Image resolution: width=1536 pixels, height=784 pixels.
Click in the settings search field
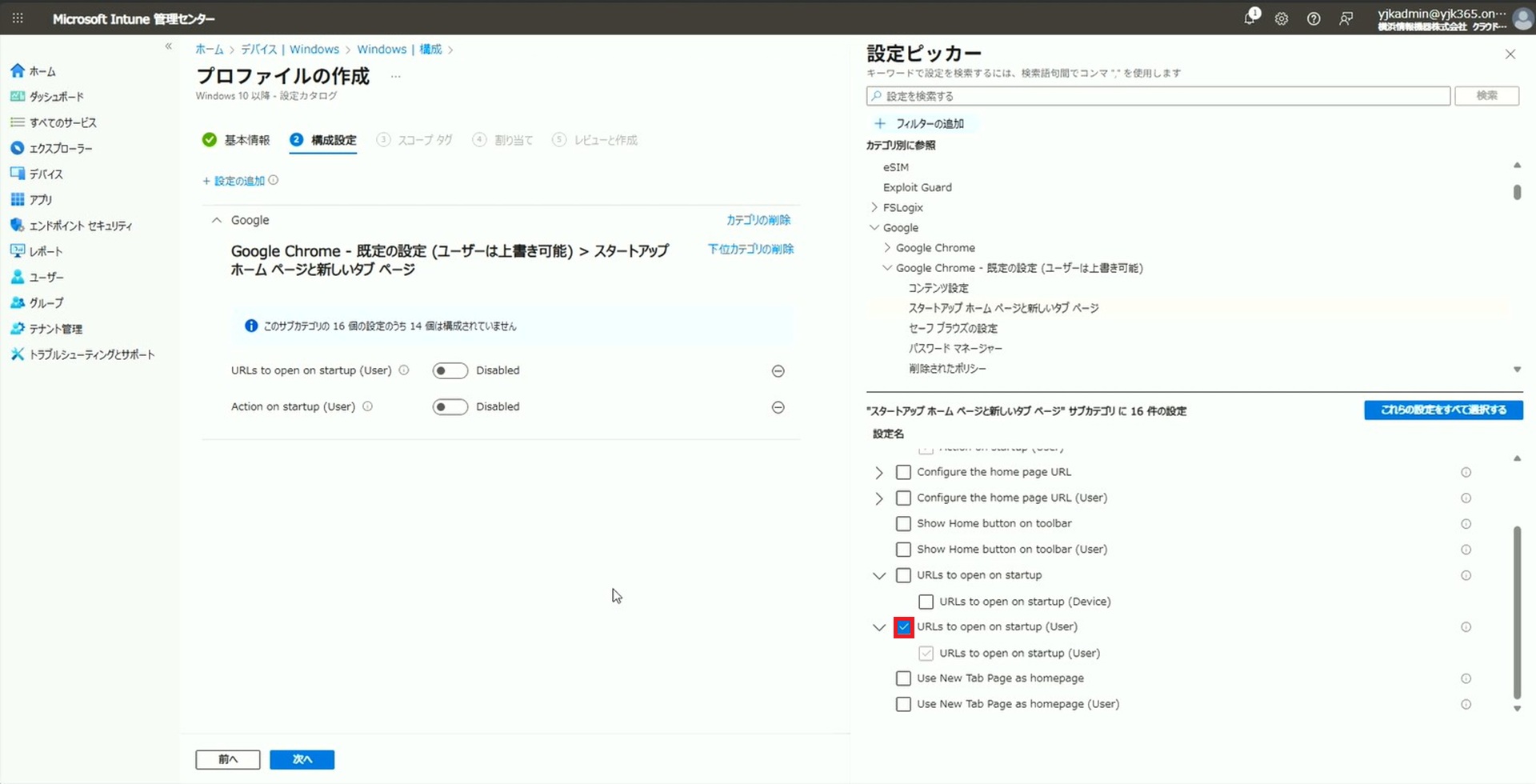click(1158, 96)
